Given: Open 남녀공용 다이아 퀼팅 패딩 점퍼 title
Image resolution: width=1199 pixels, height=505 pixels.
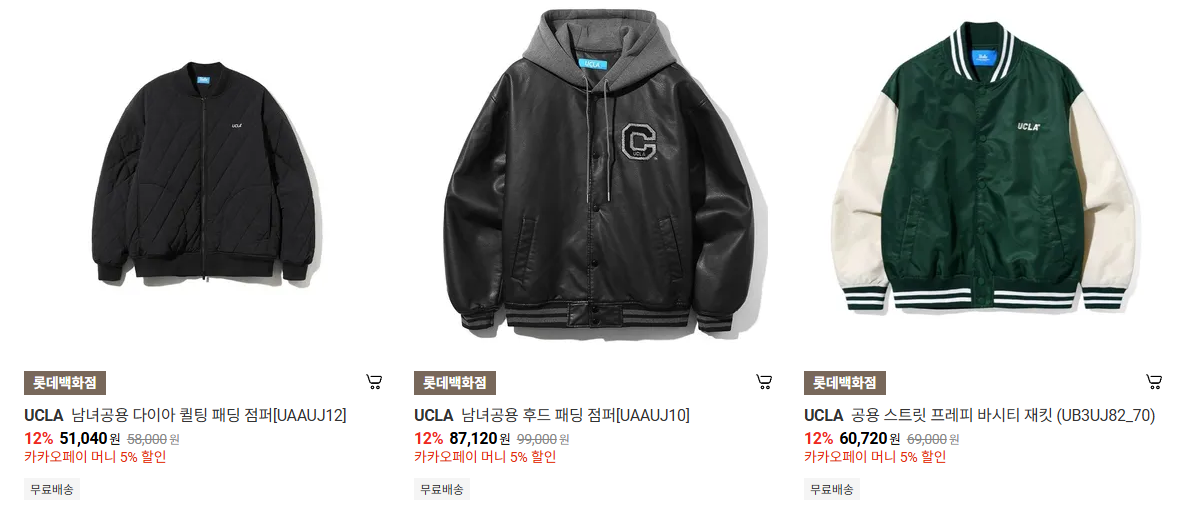Looking at the screenshot, I should (209, 415).
